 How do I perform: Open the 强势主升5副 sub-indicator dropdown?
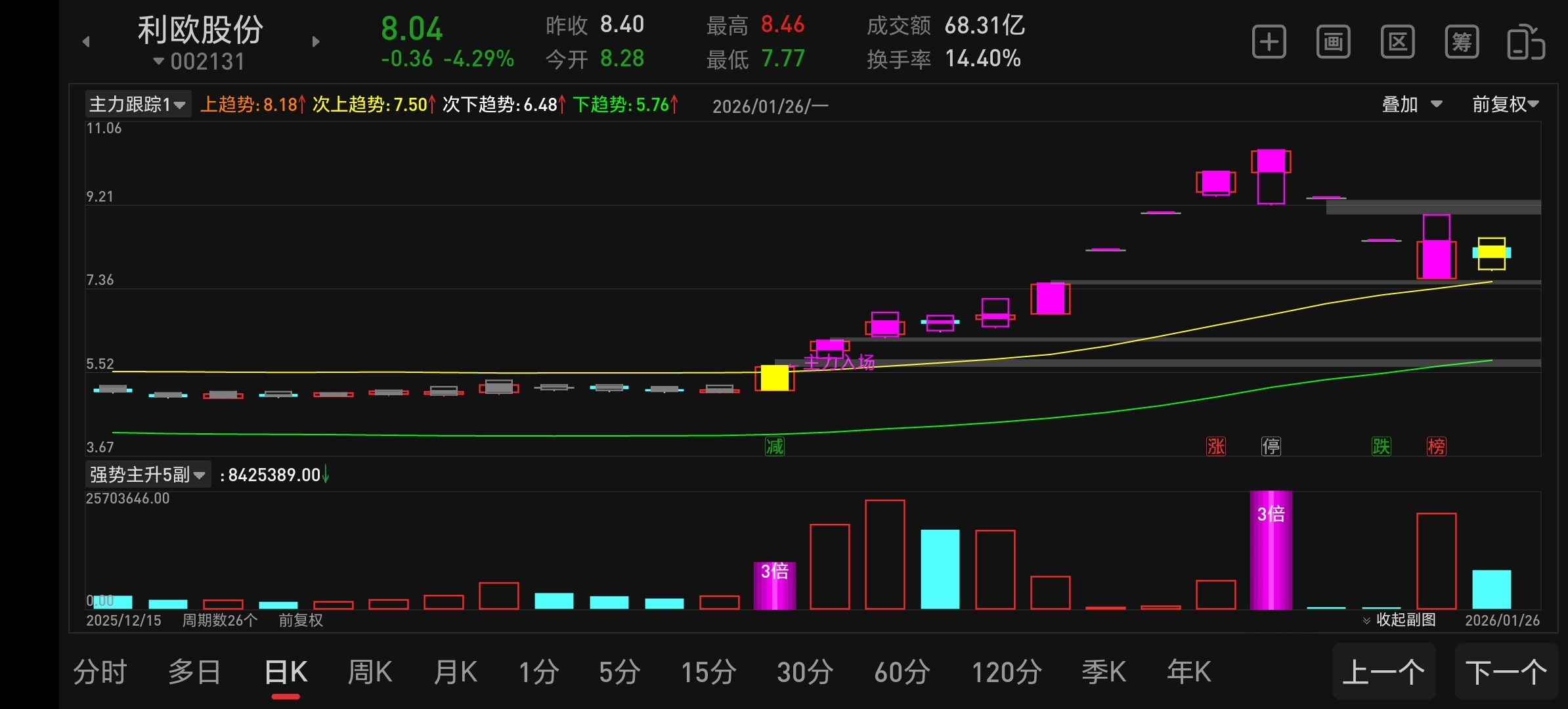pos(148,475)
